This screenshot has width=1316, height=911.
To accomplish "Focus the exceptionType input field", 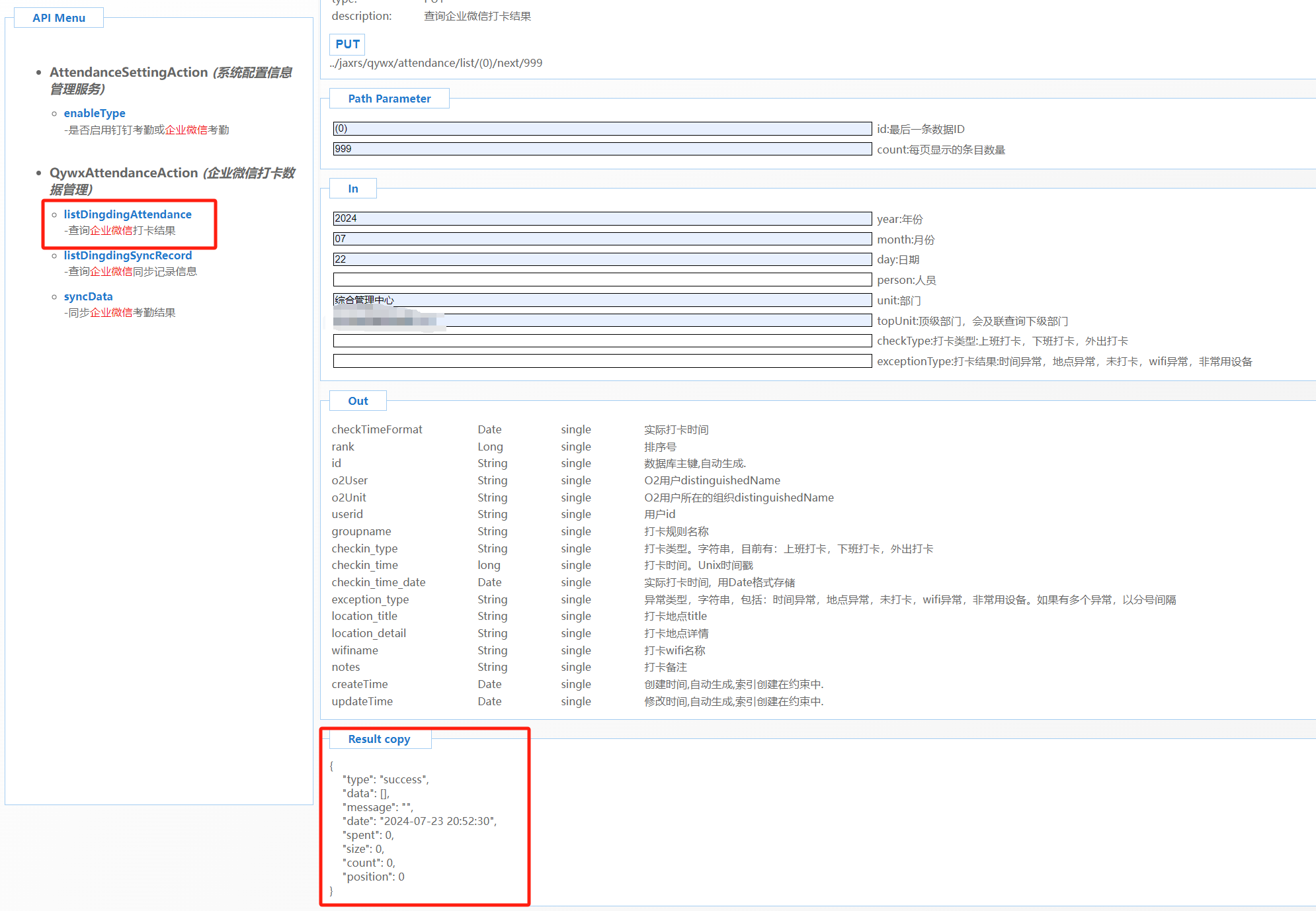I will click(x=602, y=361).
